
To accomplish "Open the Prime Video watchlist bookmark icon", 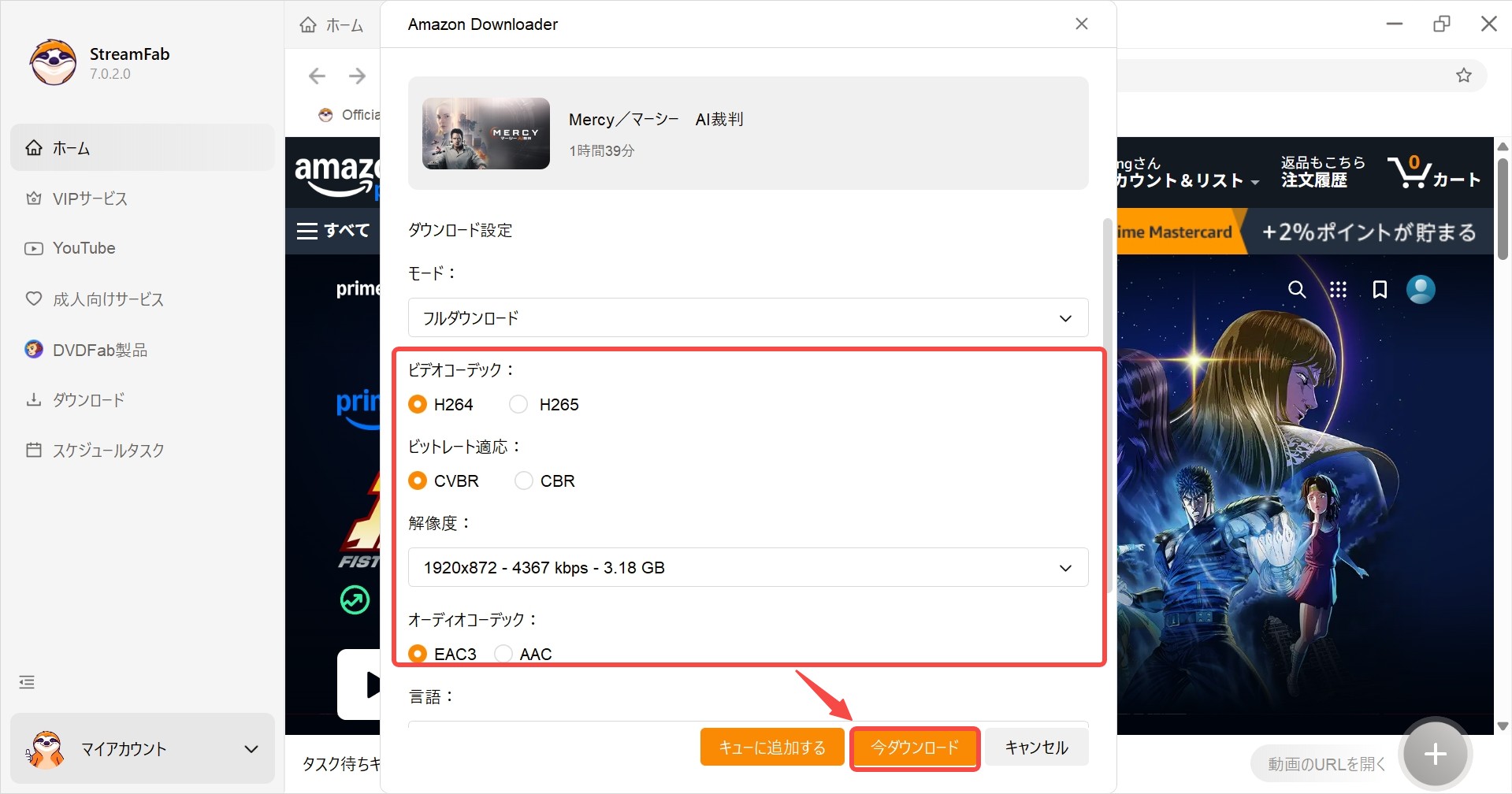I will click(x=1380, y=290).
